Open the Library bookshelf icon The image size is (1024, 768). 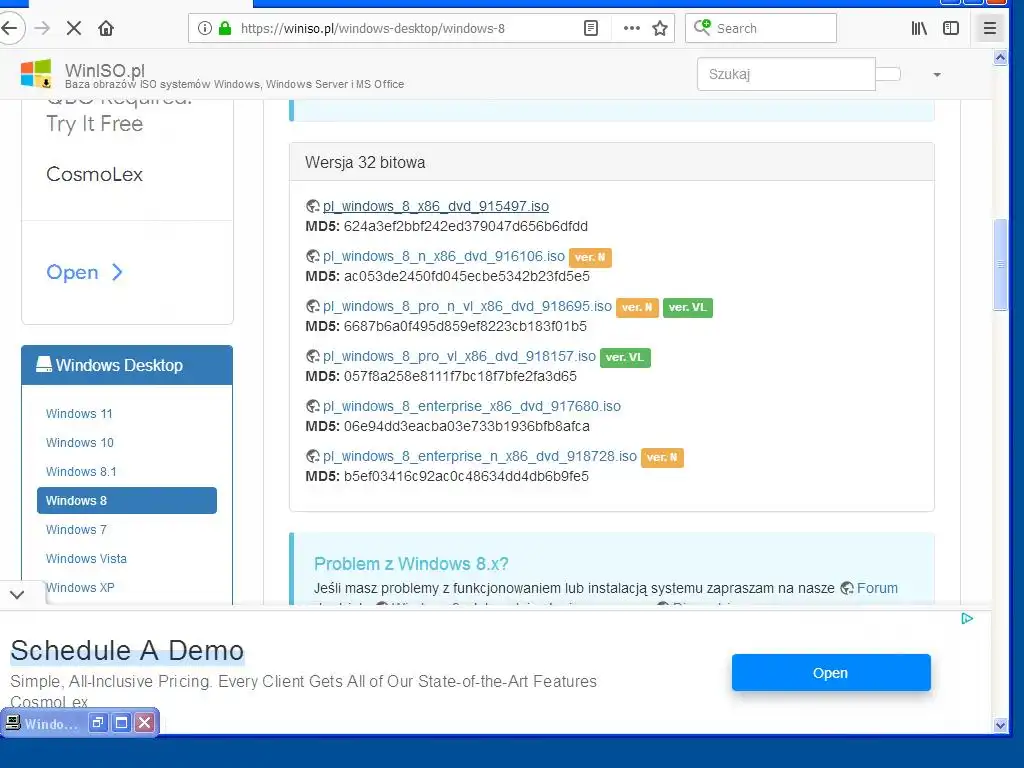click(919, 28)
